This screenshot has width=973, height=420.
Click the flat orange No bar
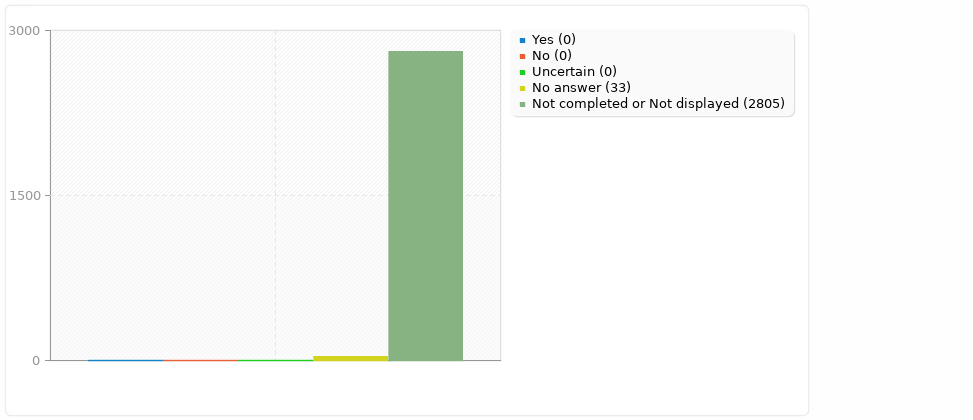[200, 360]
